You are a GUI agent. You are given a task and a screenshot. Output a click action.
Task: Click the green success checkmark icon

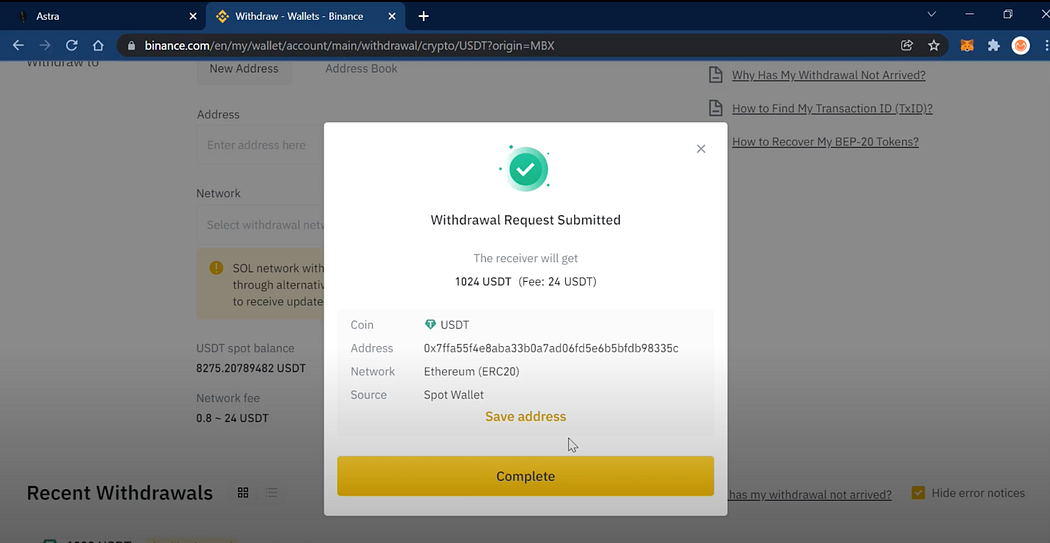click(x=525, y=169)
